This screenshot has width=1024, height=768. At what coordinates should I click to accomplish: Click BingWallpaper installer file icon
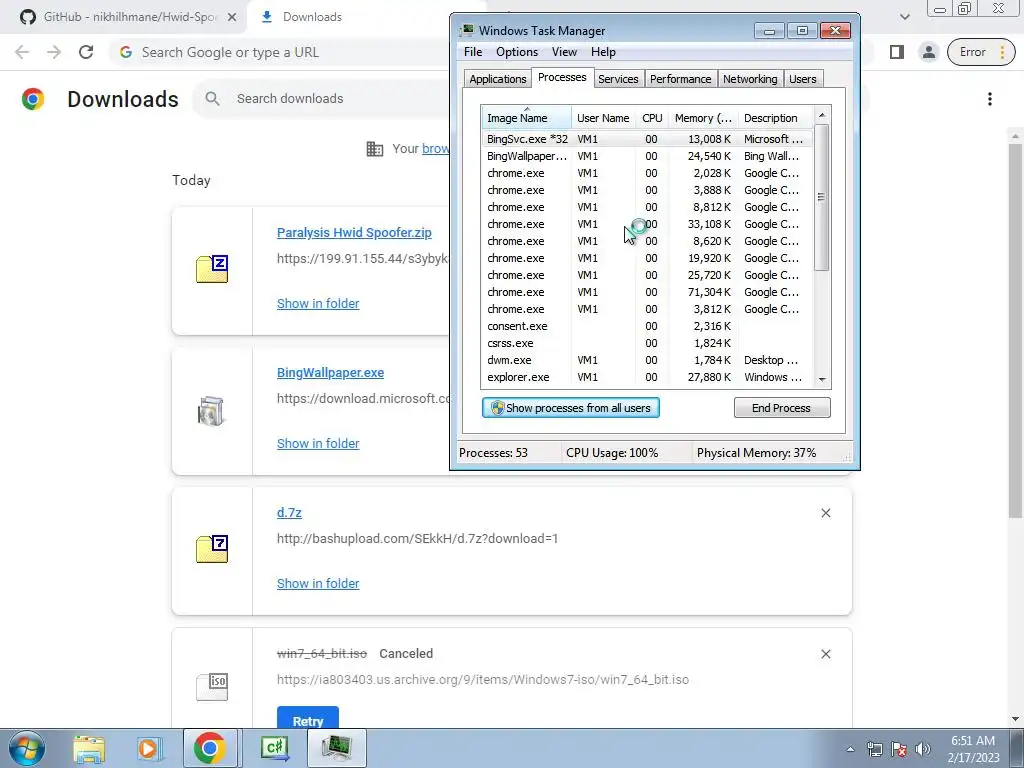[211, 411]
